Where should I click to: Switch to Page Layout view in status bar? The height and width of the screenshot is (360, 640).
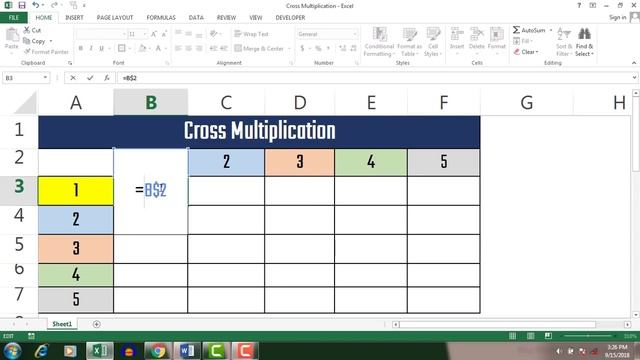pos(530,336)
